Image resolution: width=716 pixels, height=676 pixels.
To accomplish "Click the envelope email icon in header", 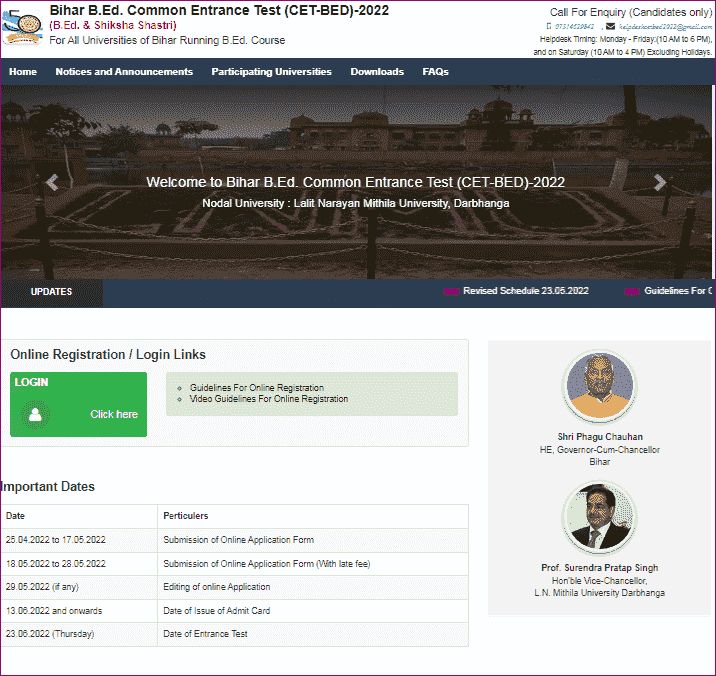I will coord(611,26).
